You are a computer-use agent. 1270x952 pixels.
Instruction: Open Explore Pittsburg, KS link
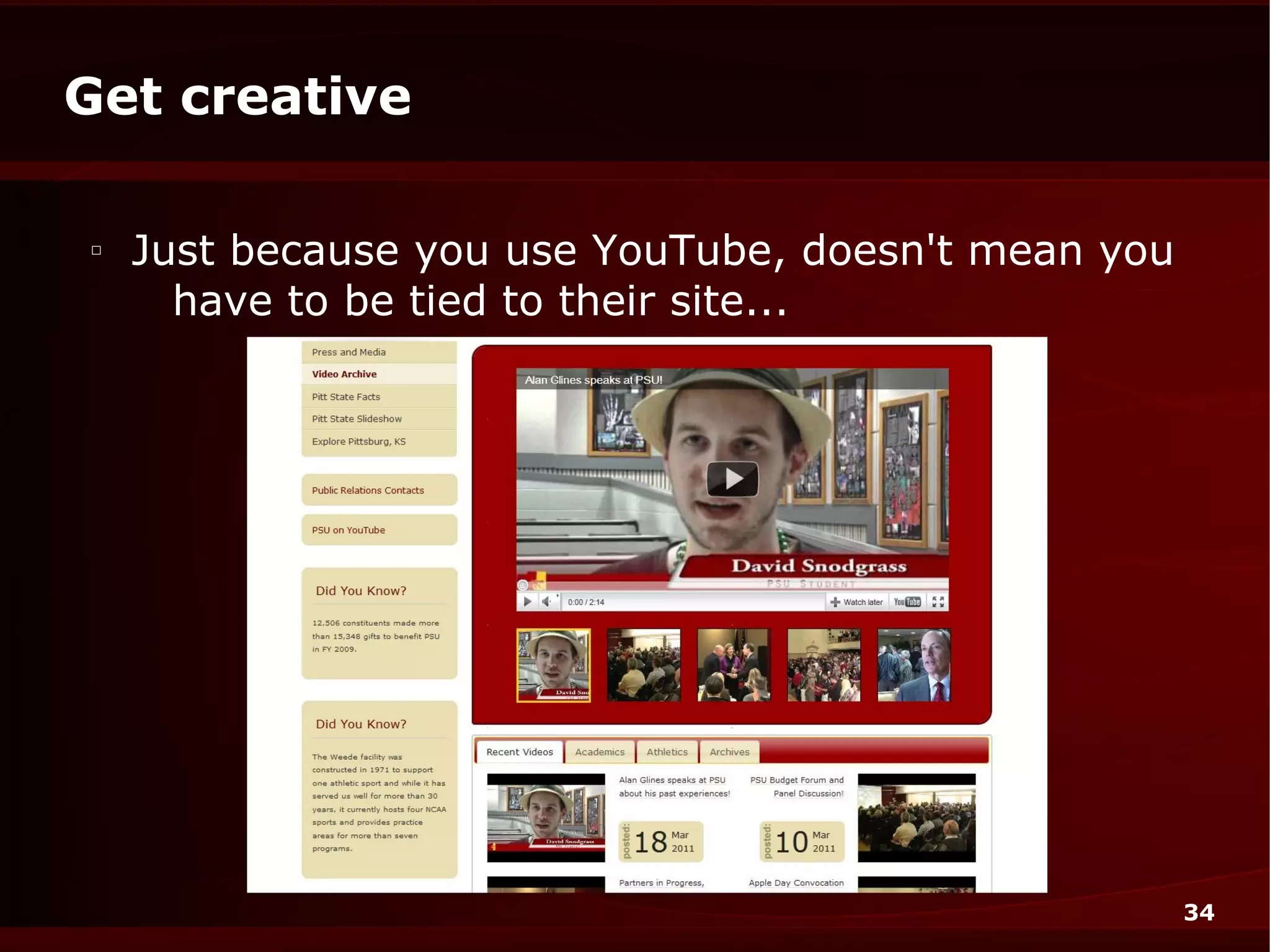coord(380,442)
